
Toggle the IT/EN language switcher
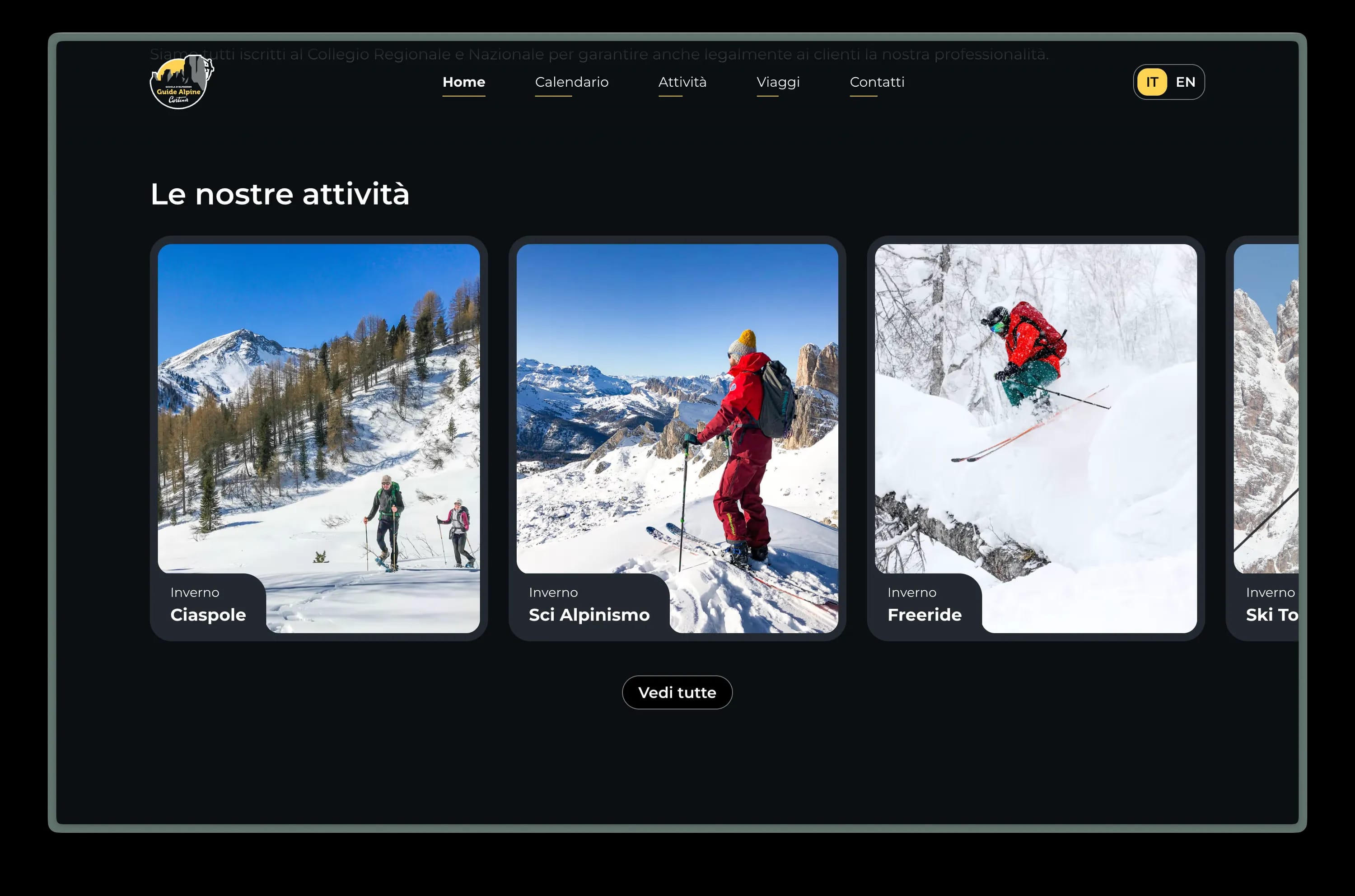click(x=1169, y=82)
